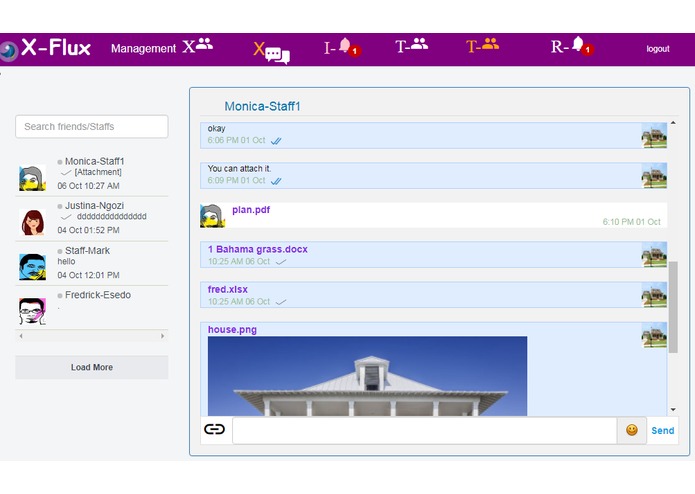Image resolution: width=695 pixels, height=494 pixels.
Task: Click the attach file link icon
Action: point(215,429)
